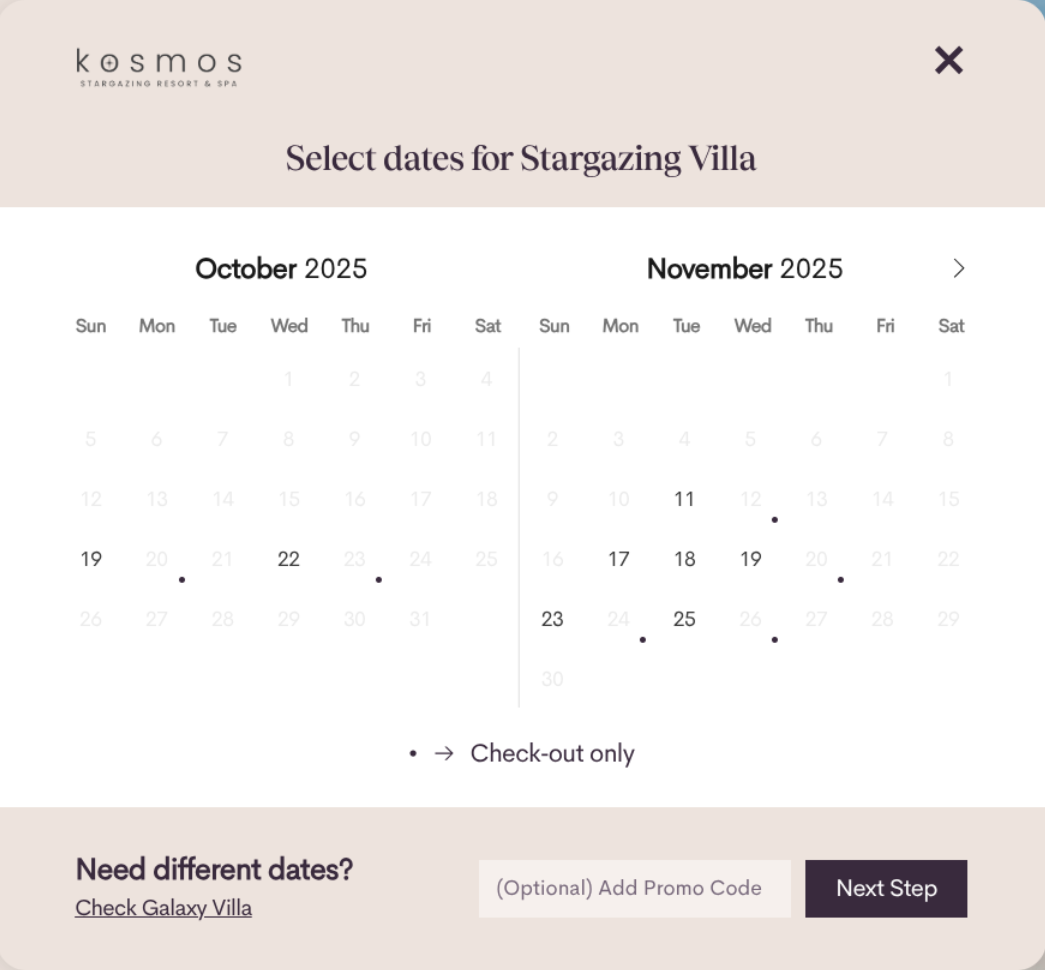Select November 25 date
Viewport: 1045px width, 970px height.
point(685,619)
